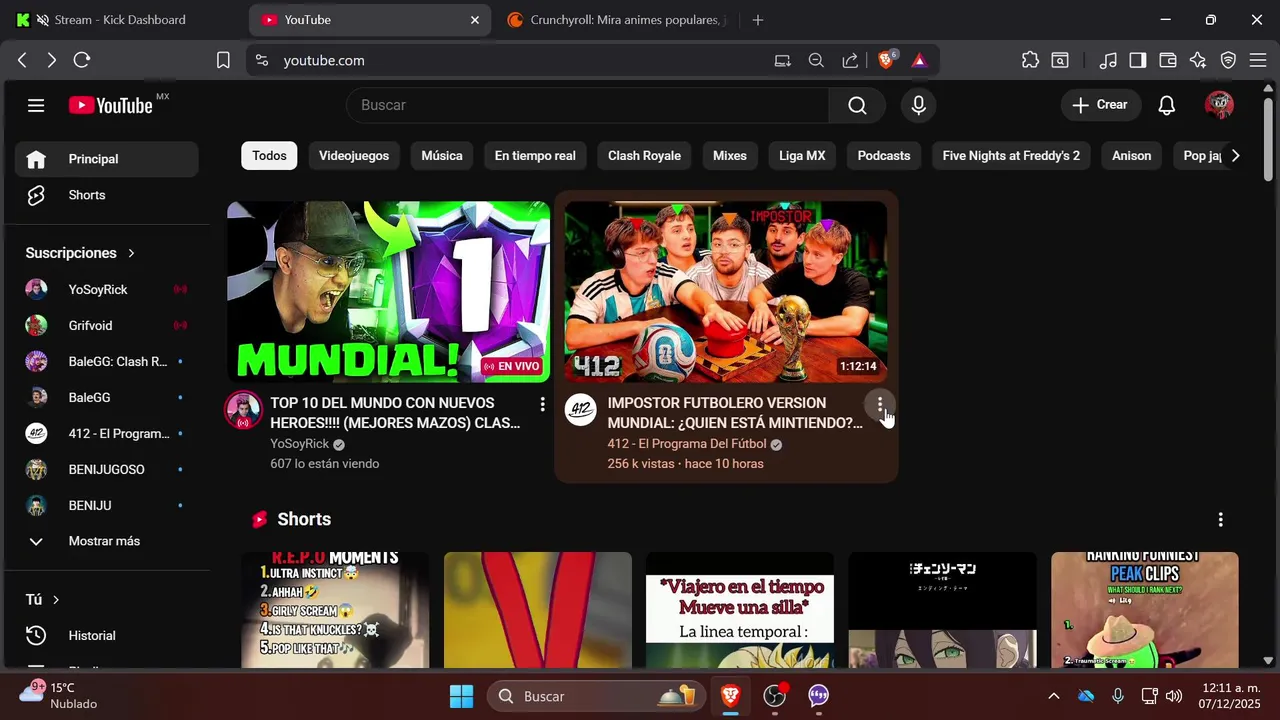The image size is (1280, 720).
Task: Open Brave browser from the taskbar
Action: [x=730, y=696]
